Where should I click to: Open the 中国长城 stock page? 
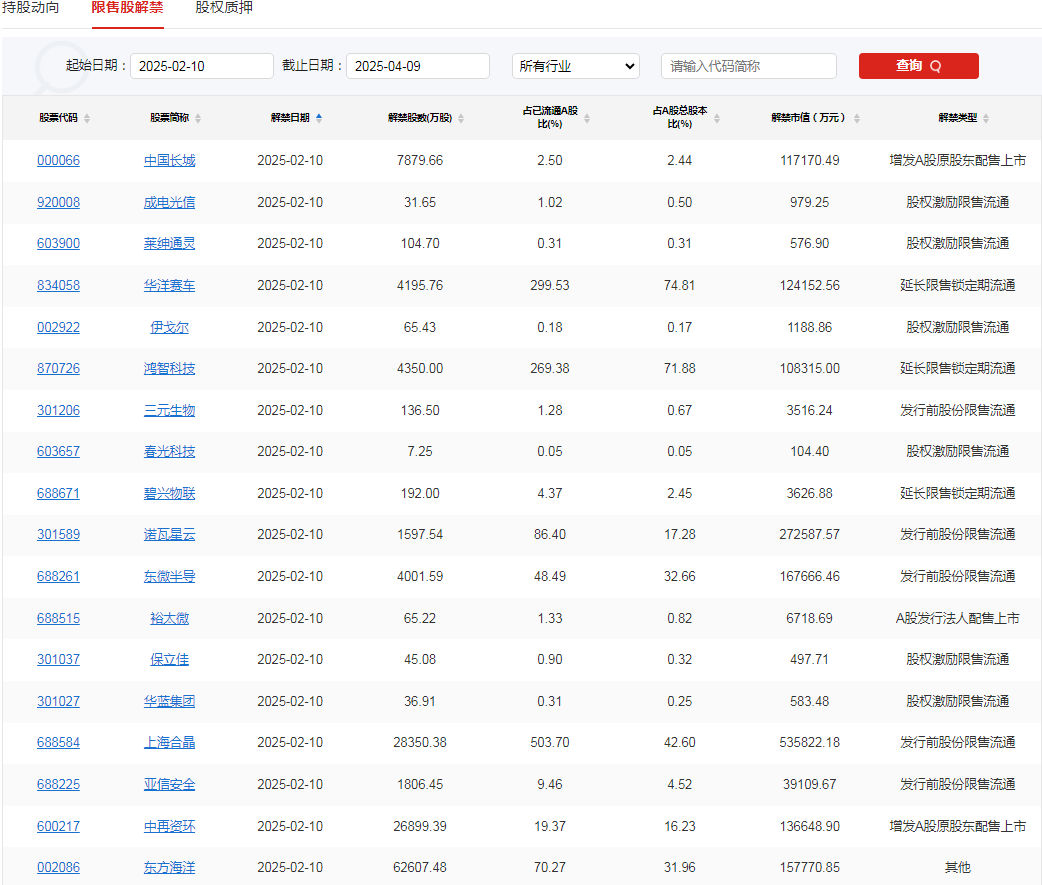pyautogui.click(x=169, y=160)
